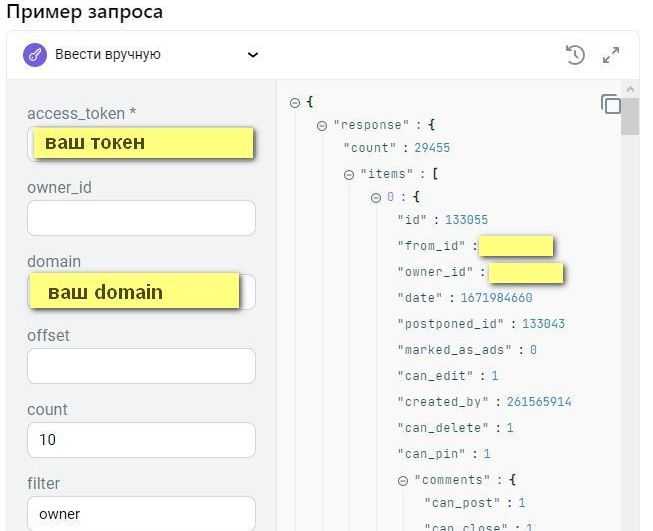The height and width of the screenshot is (531, 653).
Task: Collapse the "items" array
Action: point(349,175)
